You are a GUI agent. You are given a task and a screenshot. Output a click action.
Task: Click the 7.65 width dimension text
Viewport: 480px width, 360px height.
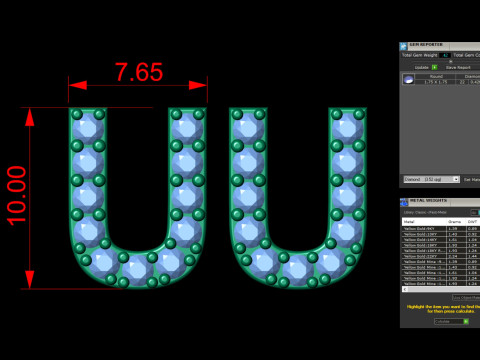139,72
